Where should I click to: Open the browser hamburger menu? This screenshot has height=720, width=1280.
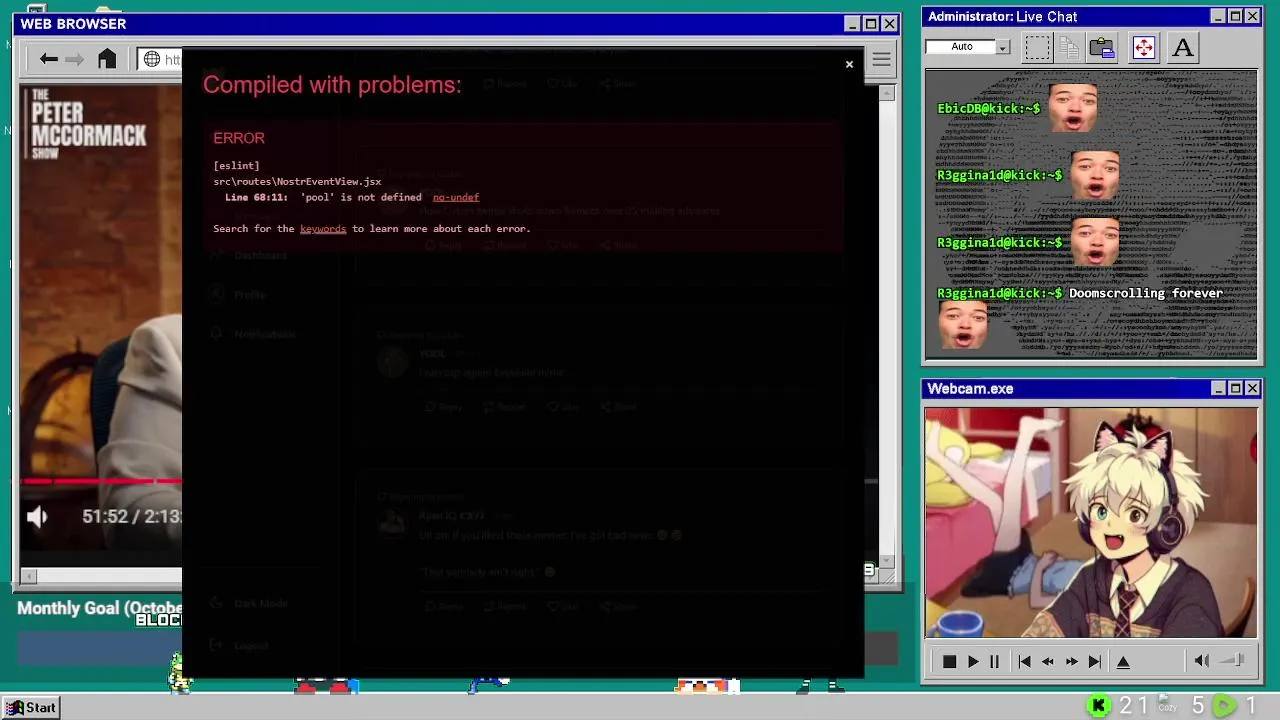(x=881, y=60)
